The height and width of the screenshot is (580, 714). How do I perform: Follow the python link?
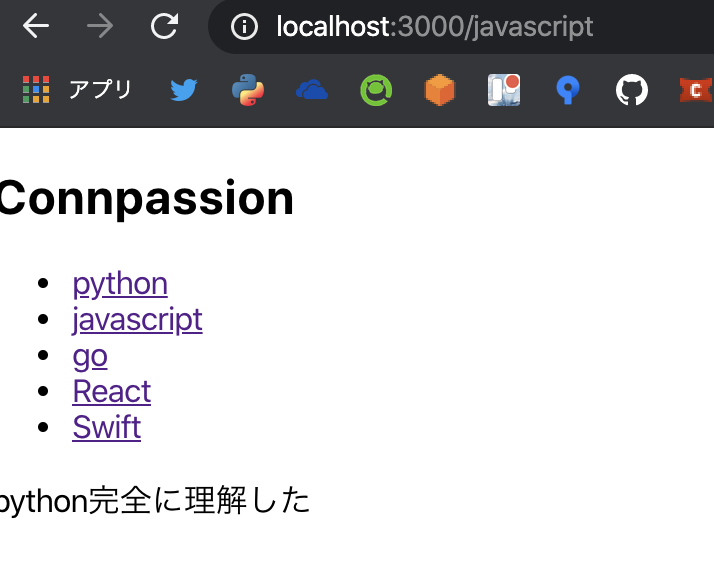120,285
